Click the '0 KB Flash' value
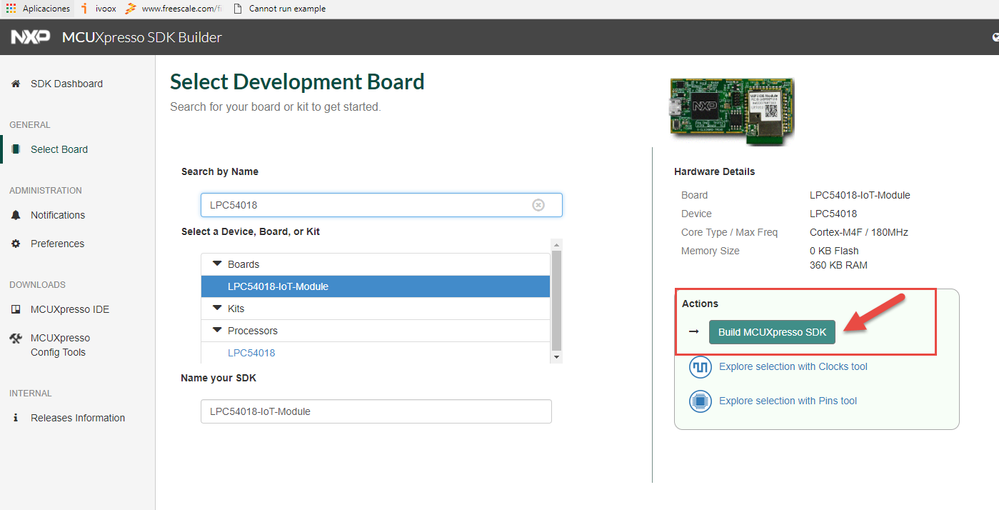Viewport: 999px width, 510px height. point(834,251)
